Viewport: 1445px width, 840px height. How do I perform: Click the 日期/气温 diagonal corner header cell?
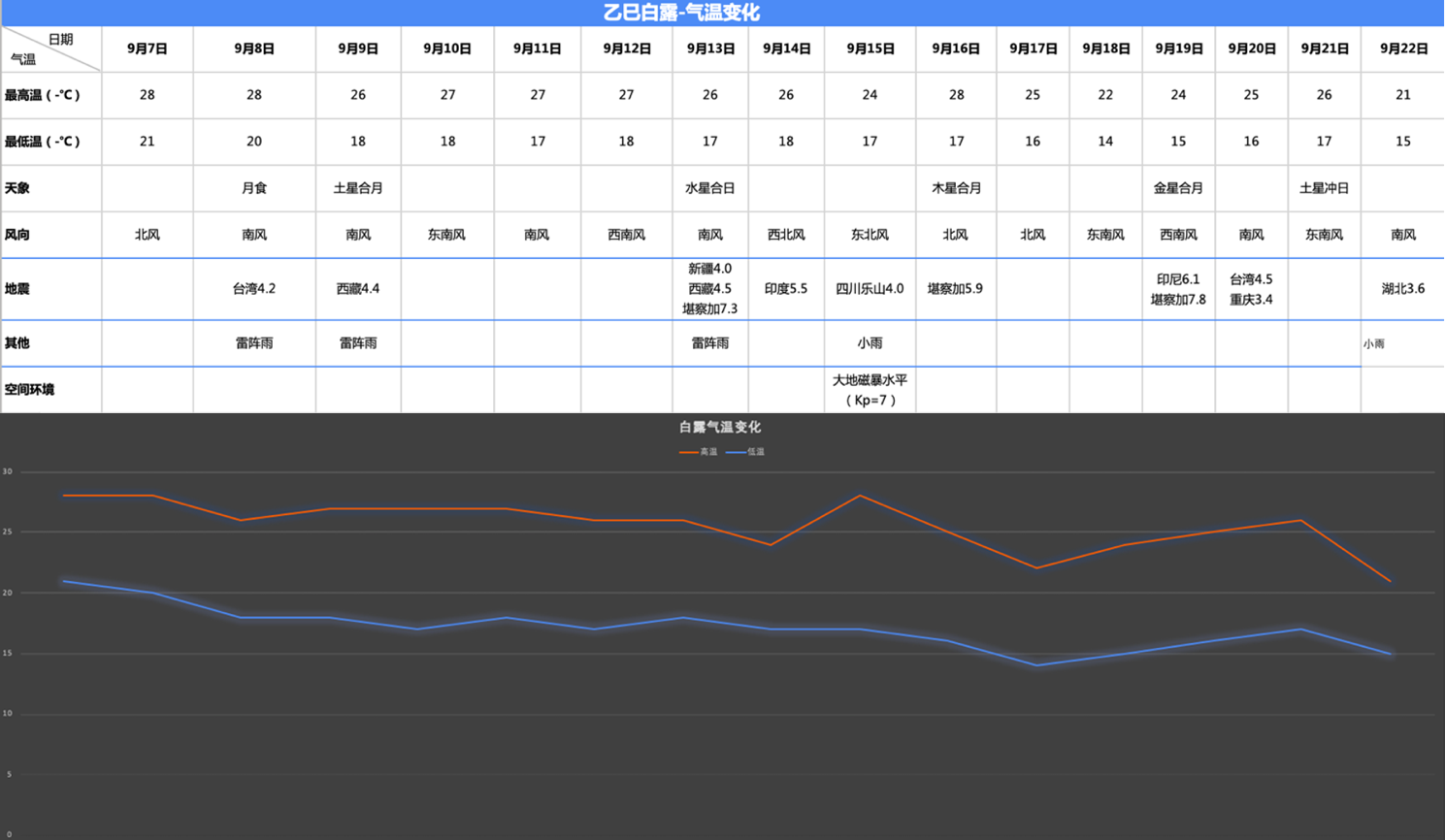50,48
